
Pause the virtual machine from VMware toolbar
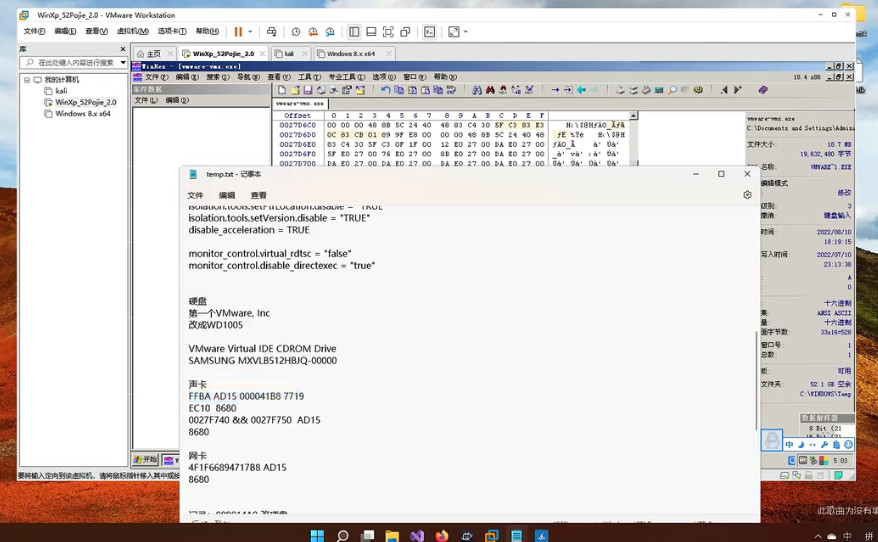coord(238,32)
